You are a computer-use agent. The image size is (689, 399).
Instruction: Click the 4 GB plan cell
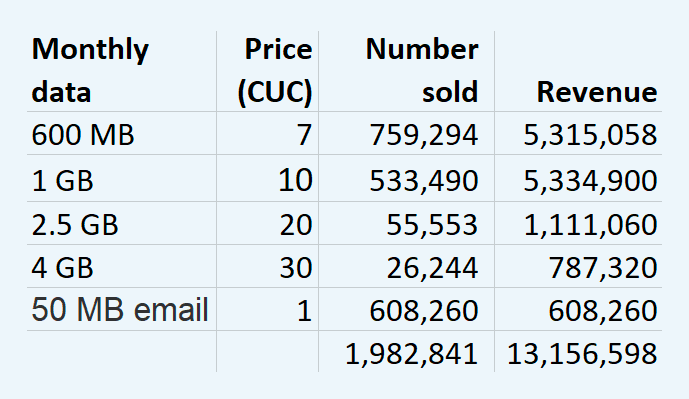coord(122,266)
